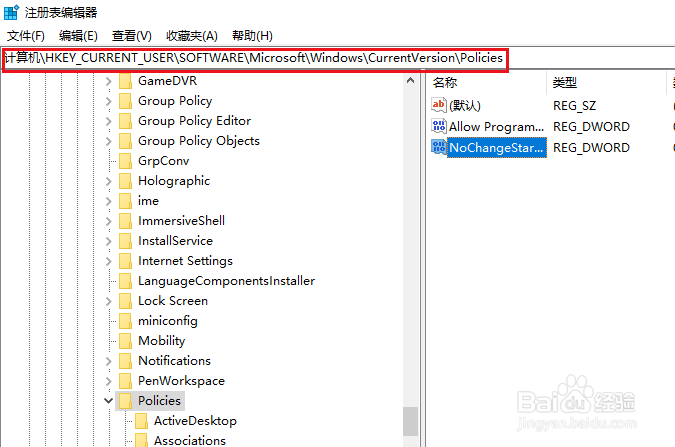
Task: Select the Allow Program... value name
Action: point(496,127)
